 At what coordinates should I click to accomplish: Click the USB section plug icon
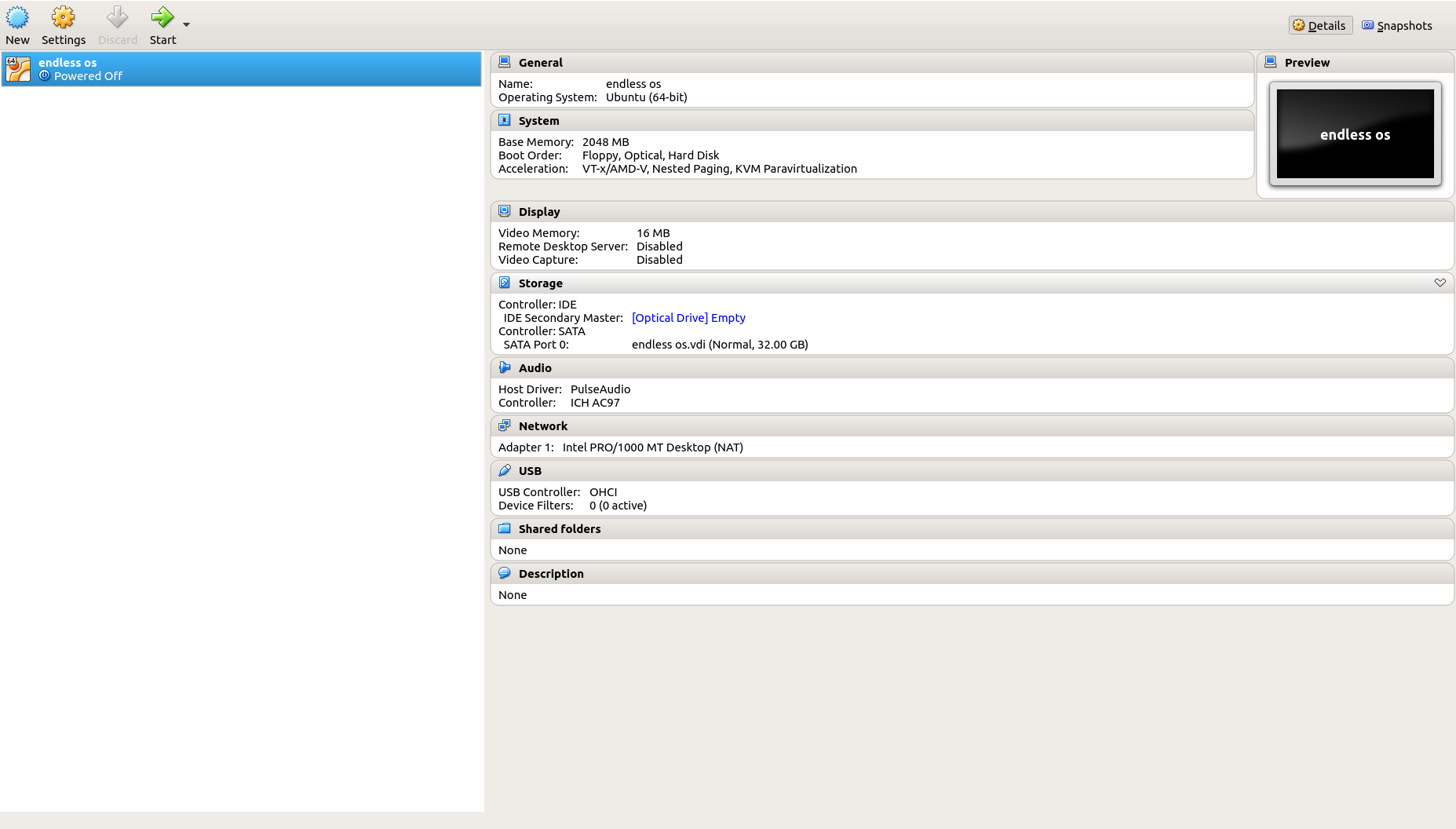(x=505, y=470)
